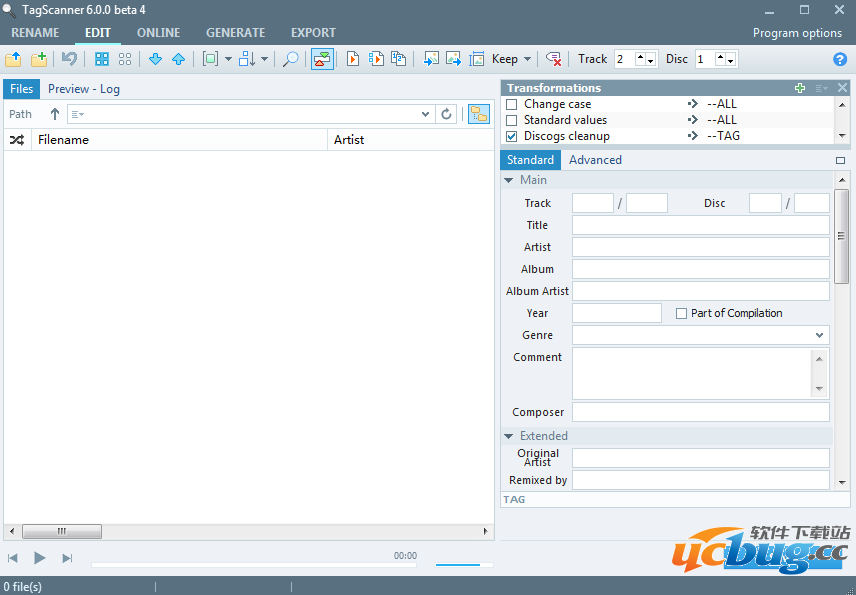
Task: Click the blue move down arrow icon
Action: (155, 59)
